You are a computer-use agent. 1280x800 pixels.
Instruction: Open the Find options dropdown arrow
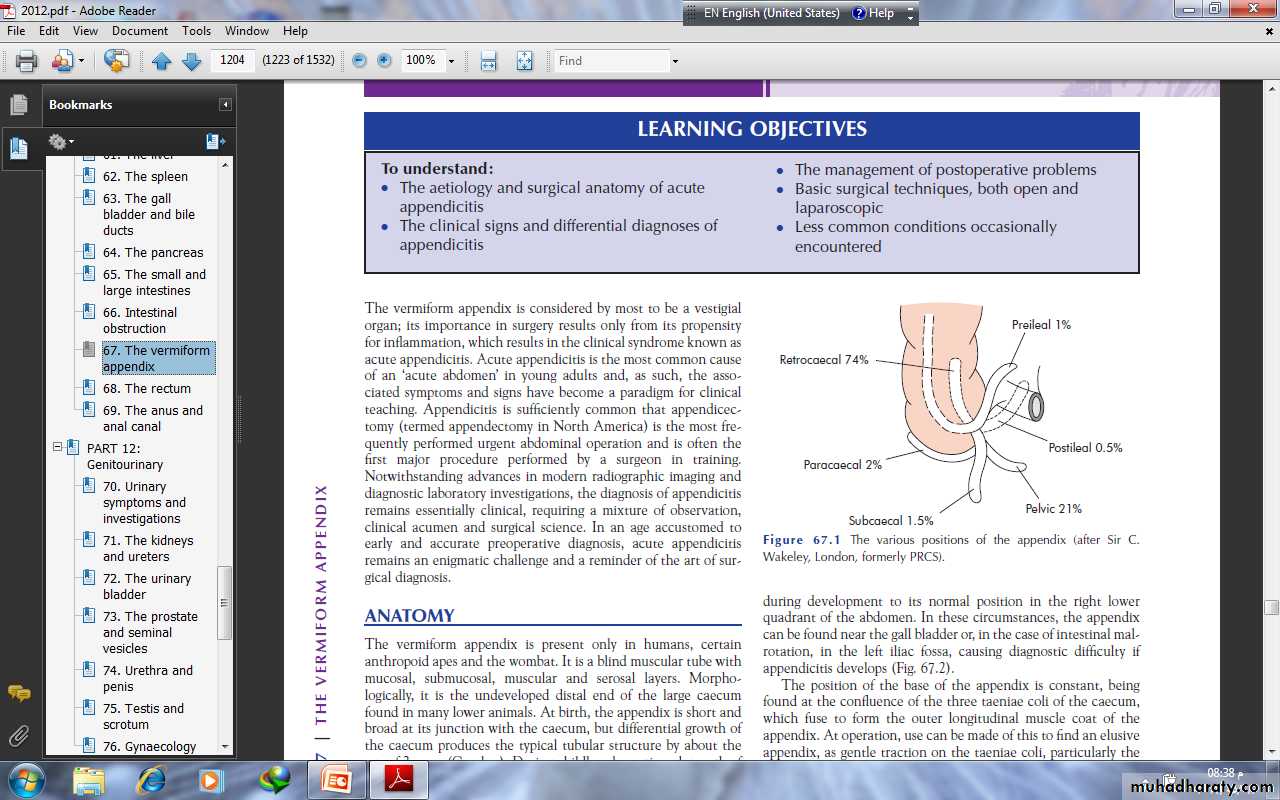click(x=675, y=61)
